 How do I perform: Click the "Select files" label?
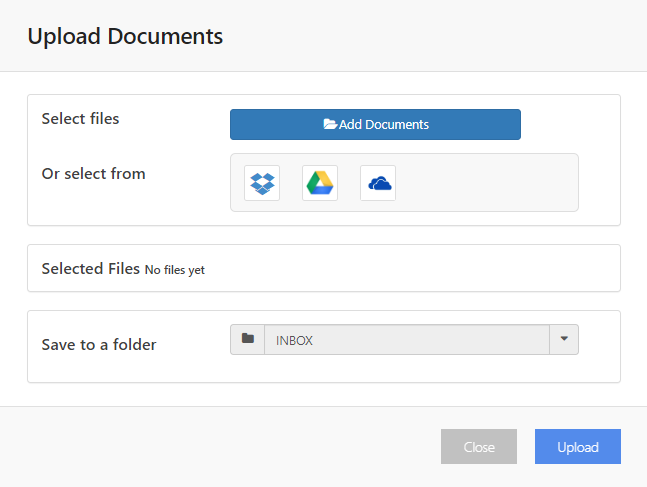[x=80, y=119]
